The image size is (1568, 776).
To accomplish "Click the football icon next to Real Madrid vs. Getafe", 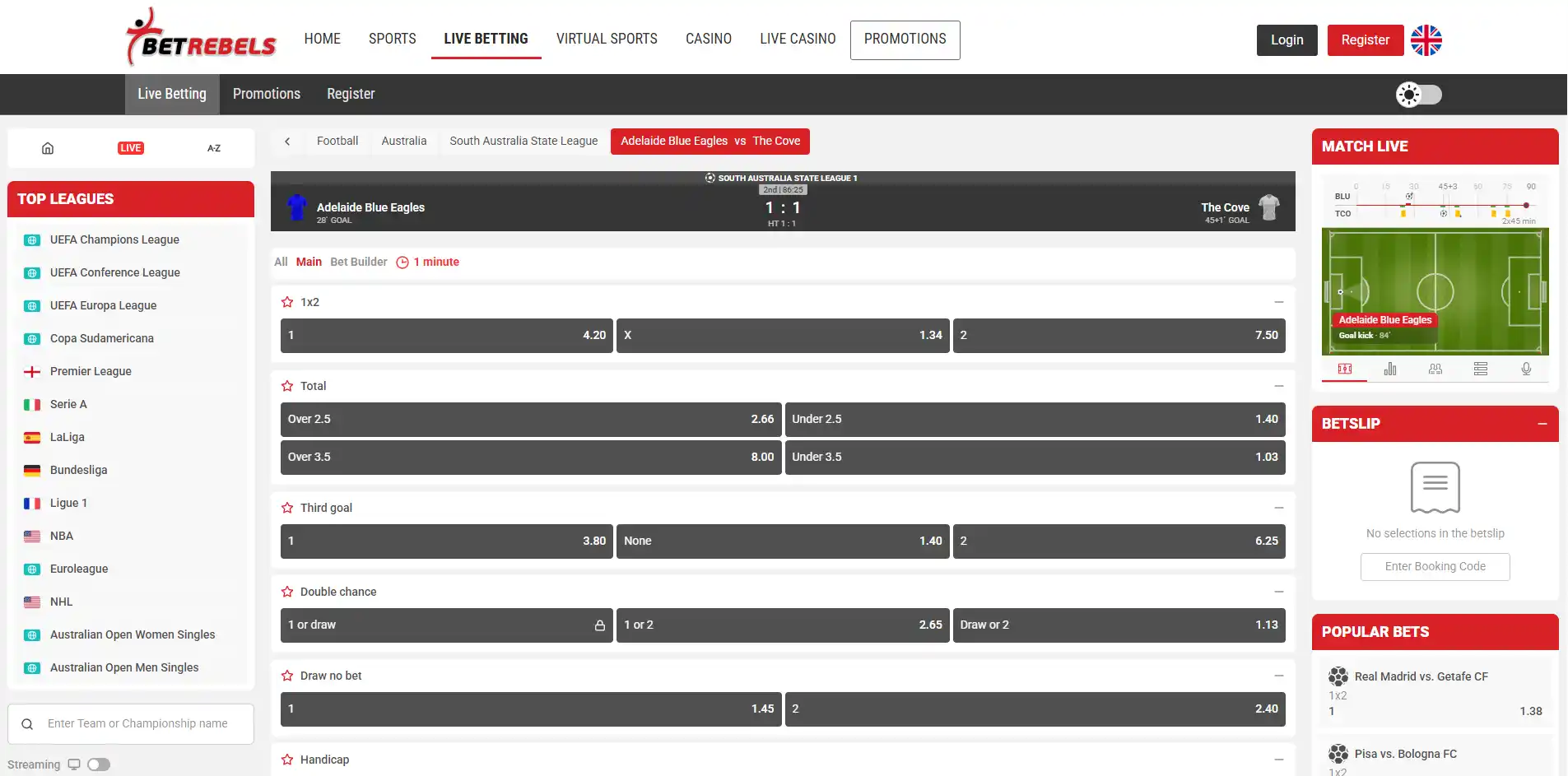I will click(1338, 676).
